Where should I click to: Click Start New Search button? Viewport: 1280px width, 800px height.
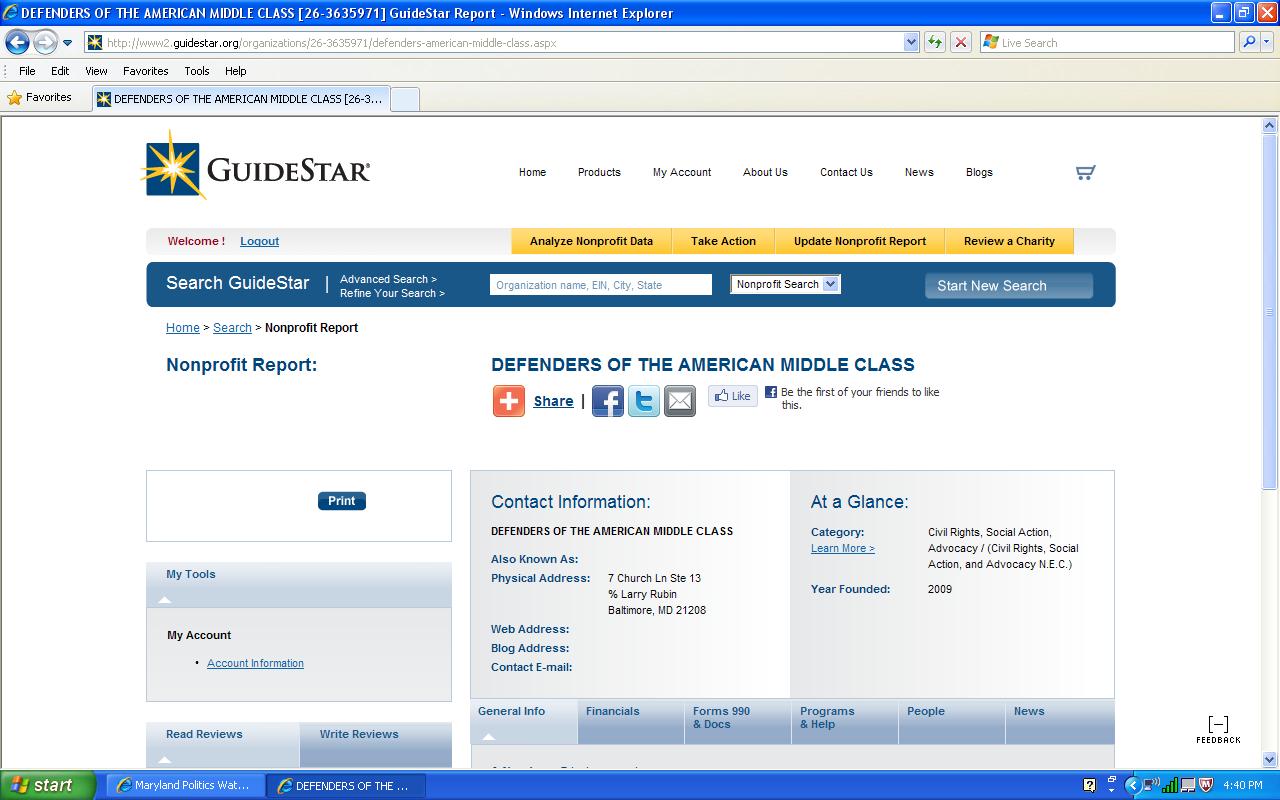(x=1008, y=285)
